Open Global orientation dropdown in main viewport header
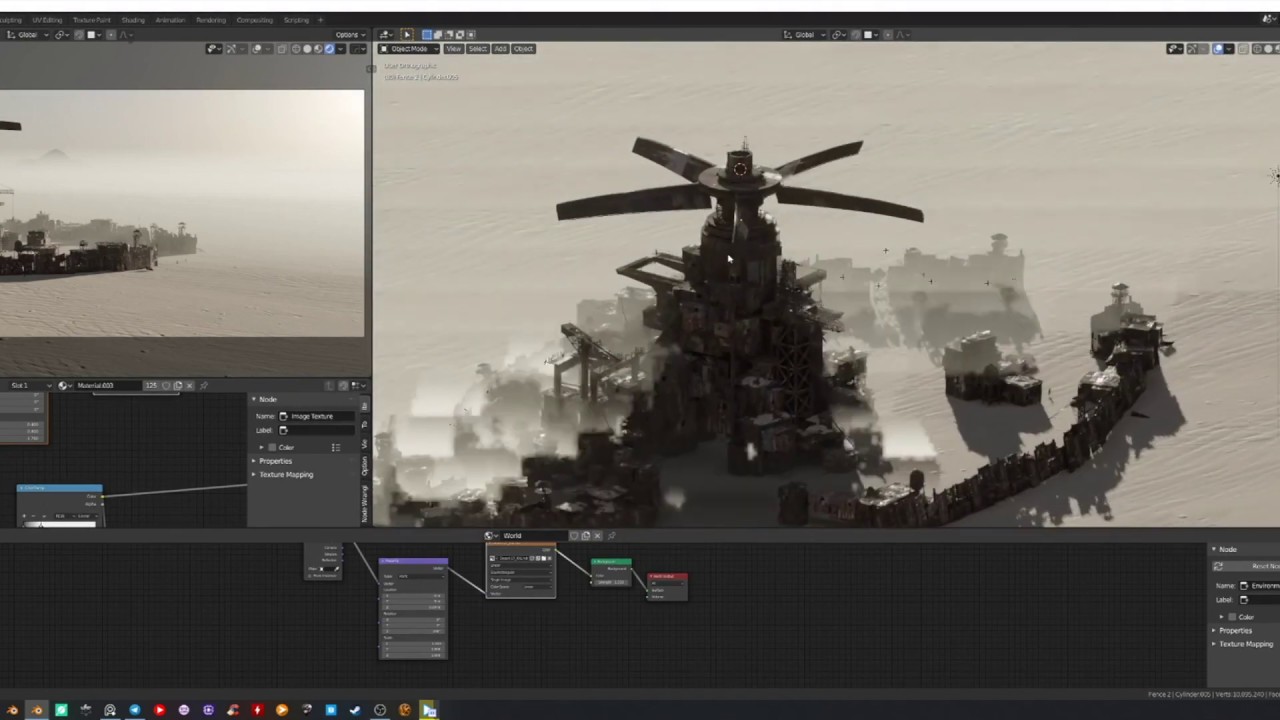1280x720 pixels. (x=806, y=34)
